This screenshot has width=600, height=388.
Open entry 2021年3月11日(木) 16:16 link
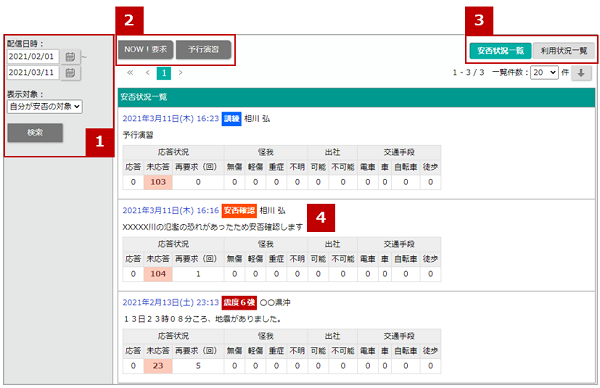pyautogui.click(x=171, y=211)
